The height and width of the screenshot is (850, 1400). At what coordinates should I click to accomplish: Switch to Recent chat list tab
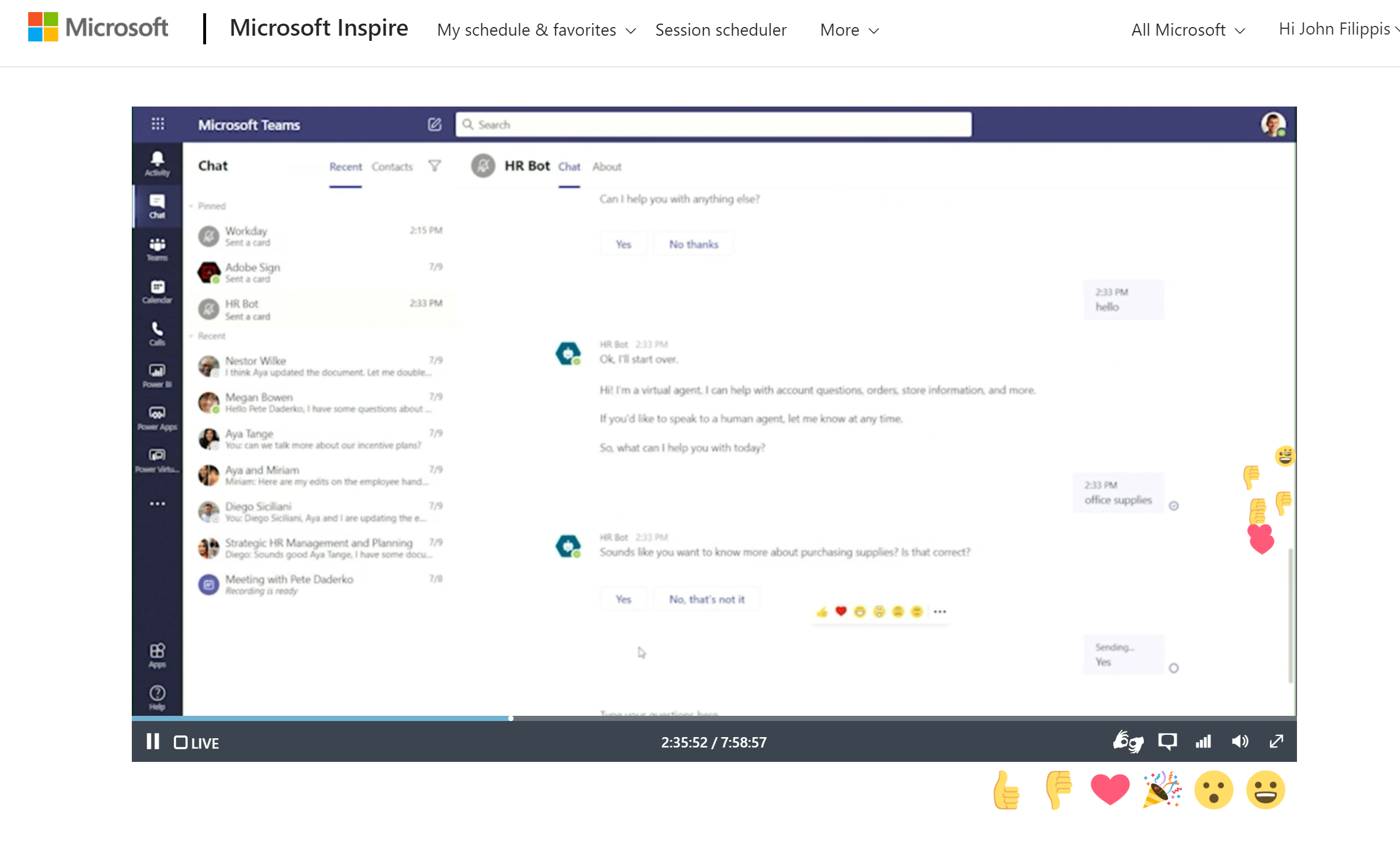345,167
